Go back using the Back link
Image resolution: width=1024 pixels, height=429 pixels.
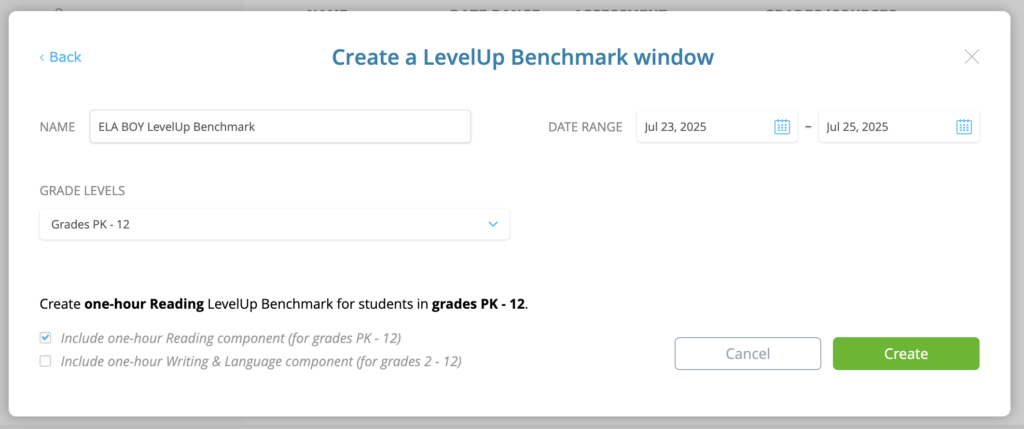pyautogui.click(x=60, y=57)
